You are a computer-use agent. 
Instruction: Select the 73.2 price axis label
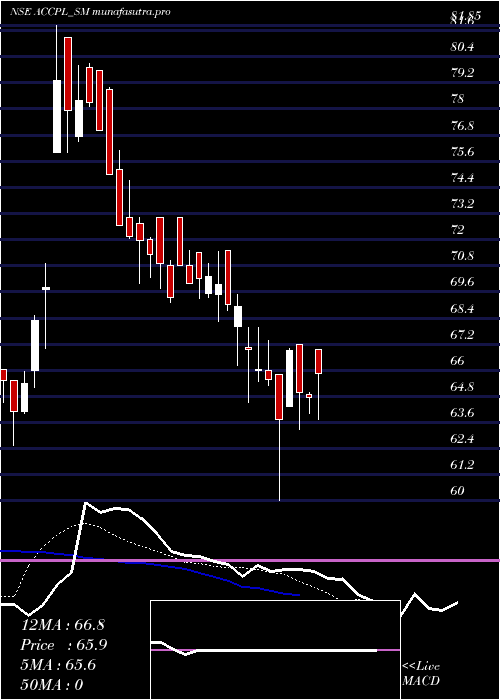(464, 204)
